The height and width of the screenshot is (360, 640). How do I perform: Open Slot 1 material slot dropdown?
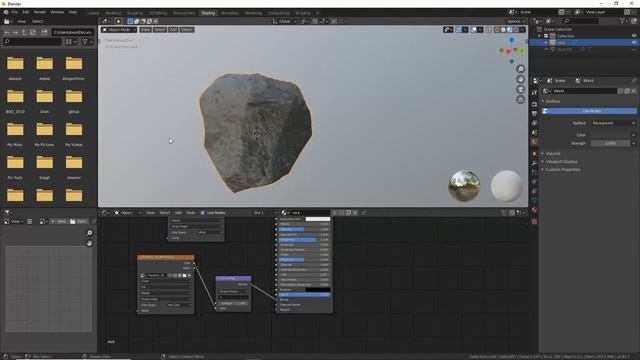pyautogui.click(x=264, y=213)
